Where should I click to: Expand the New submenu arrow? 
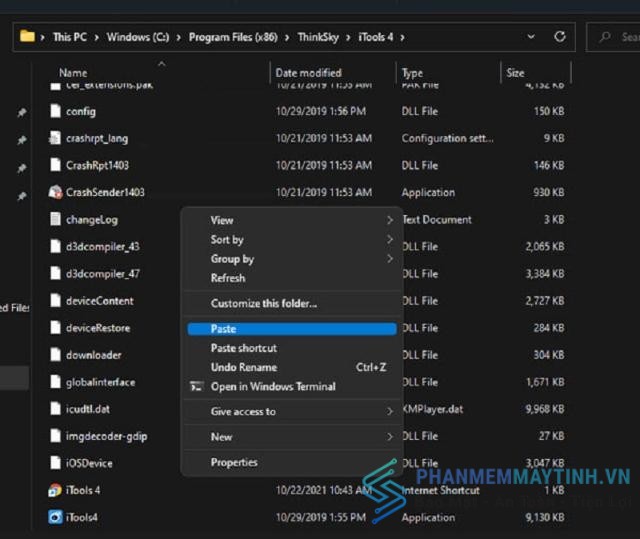390,437
